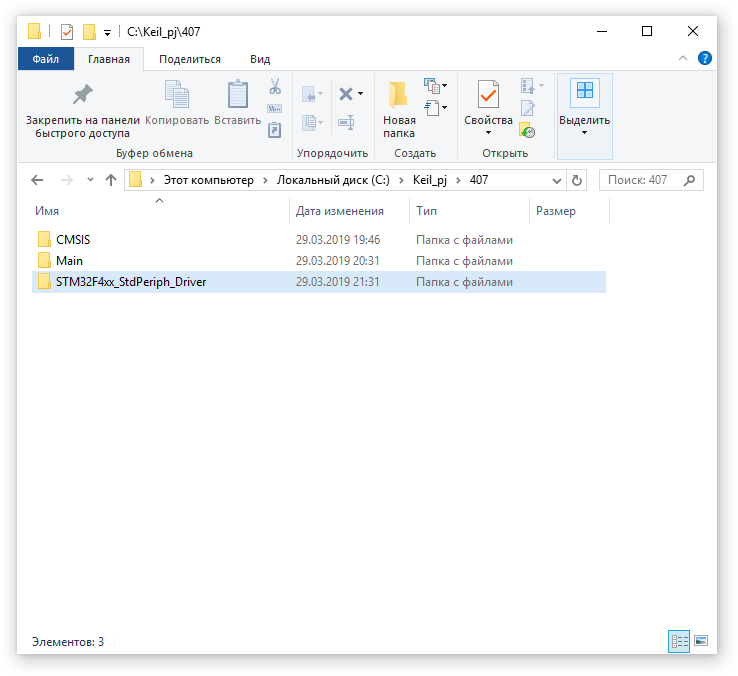
Task: Click the New item icon in ribbon
Action: coord(432,86)
